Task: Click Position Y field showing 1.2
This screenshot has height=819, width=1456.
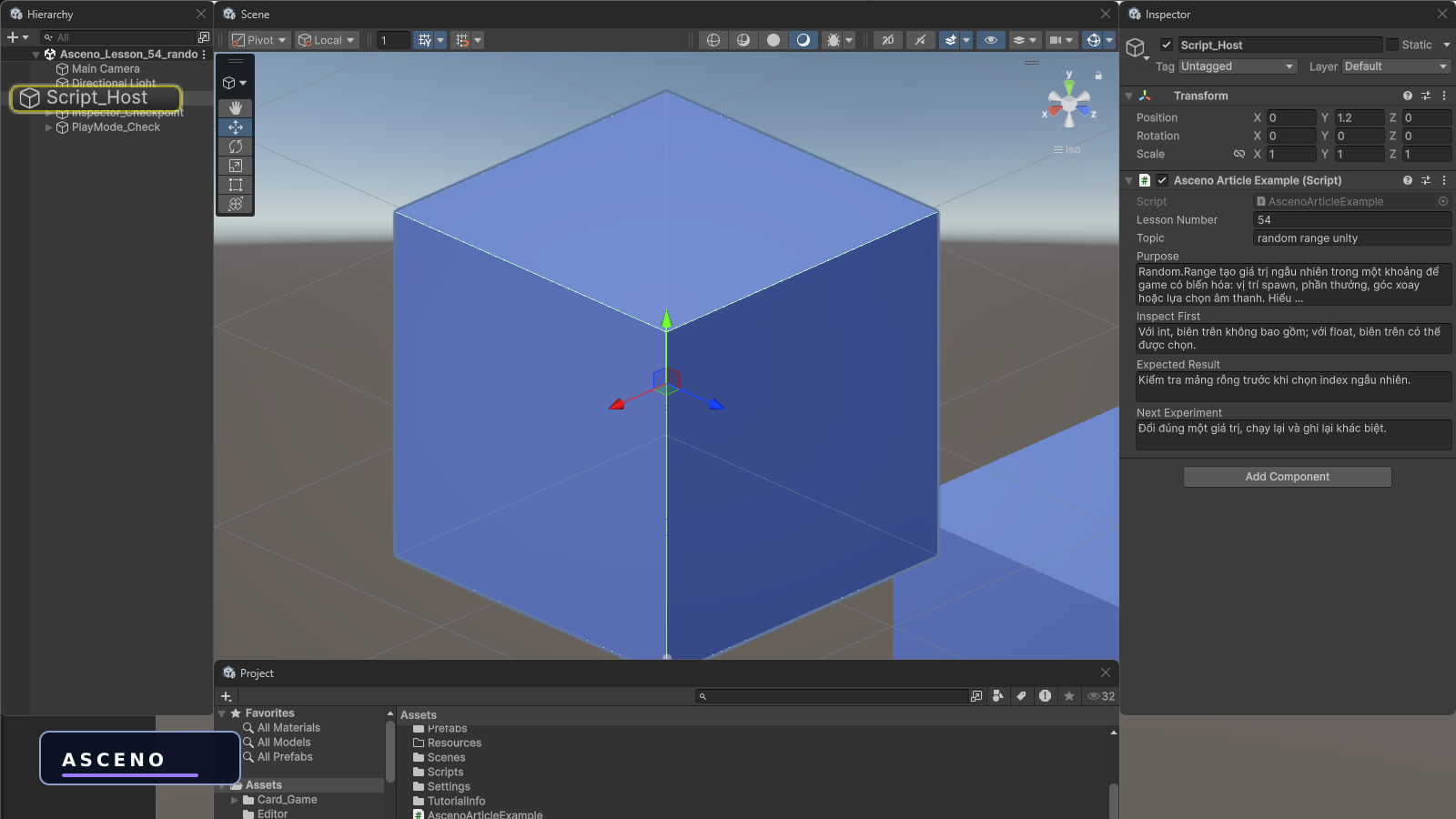Action: (x=1359, y=117)
